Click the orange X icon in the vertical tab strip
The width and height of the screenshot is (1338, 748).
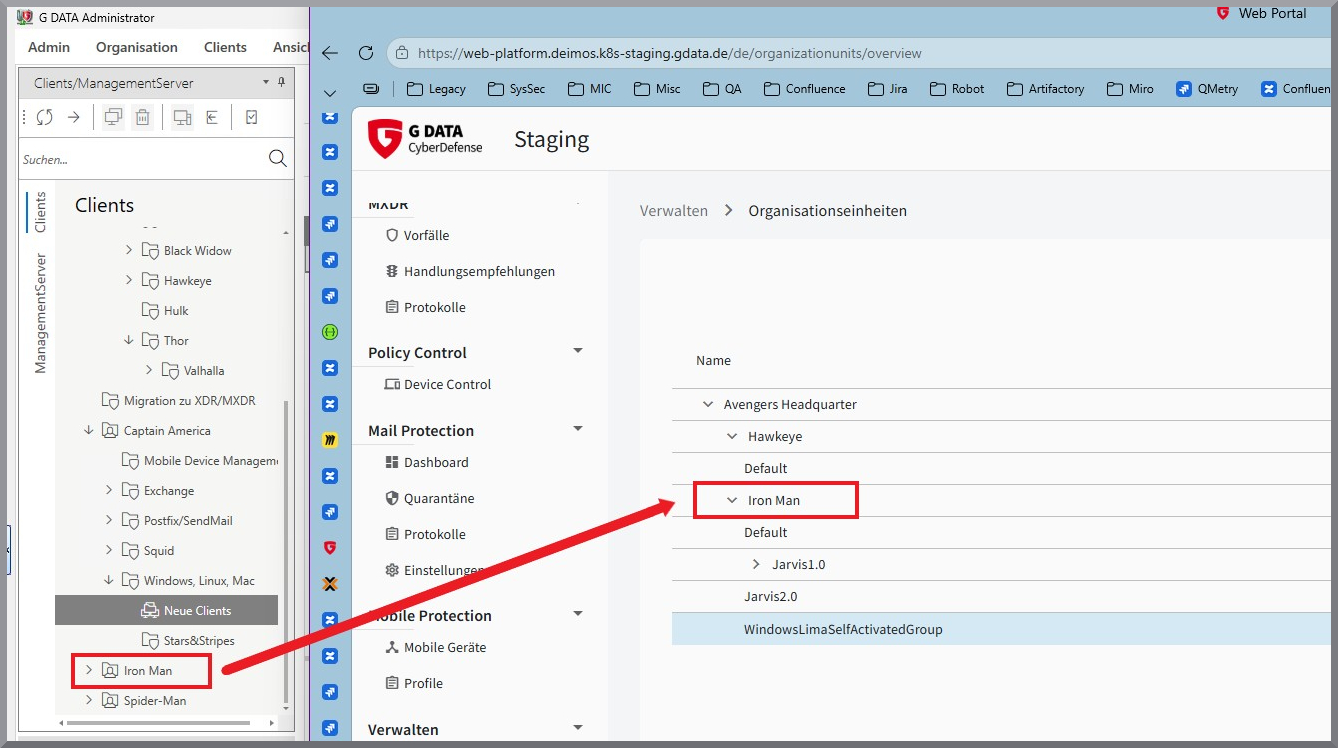(330, 583)
